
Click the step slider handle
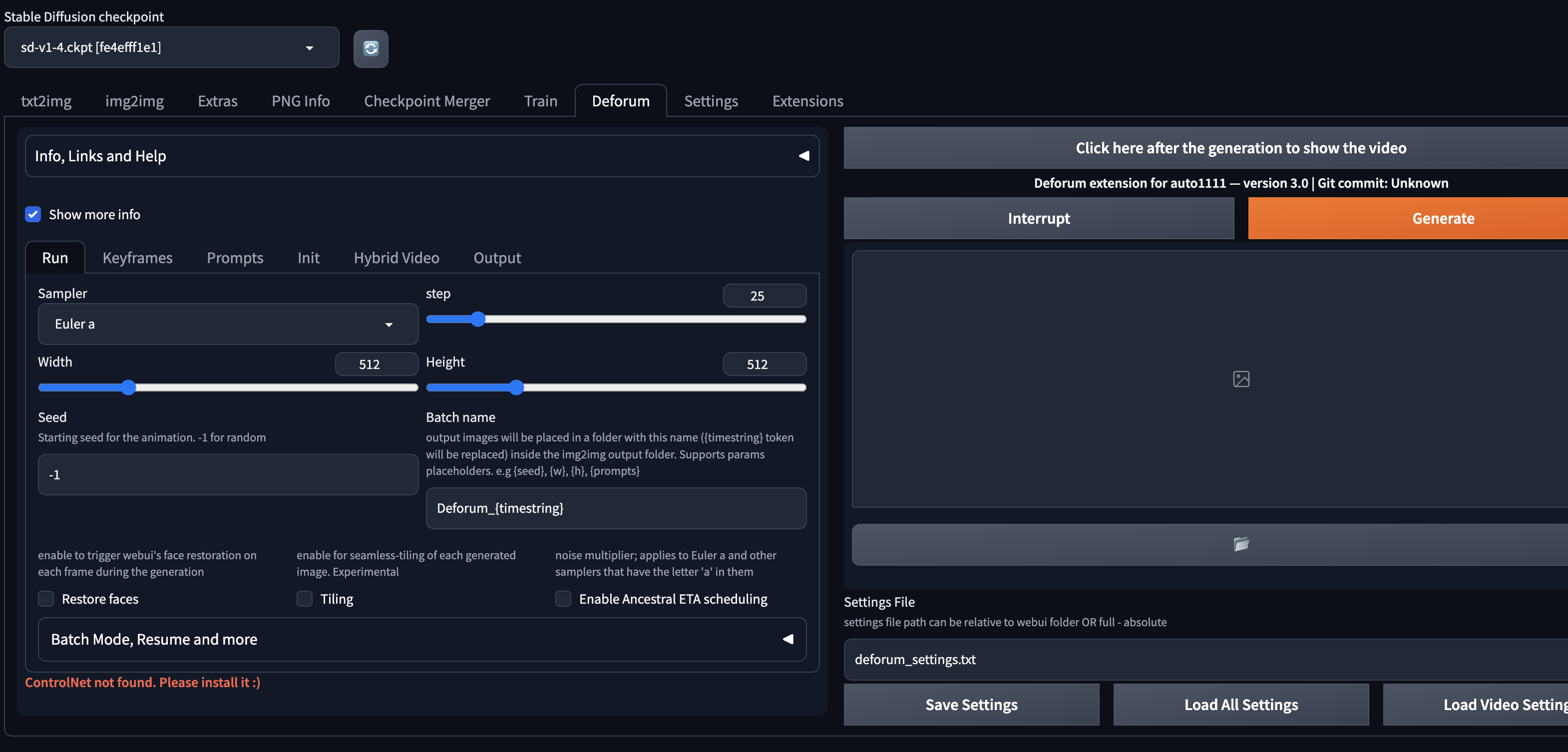(x=478, y=319)
